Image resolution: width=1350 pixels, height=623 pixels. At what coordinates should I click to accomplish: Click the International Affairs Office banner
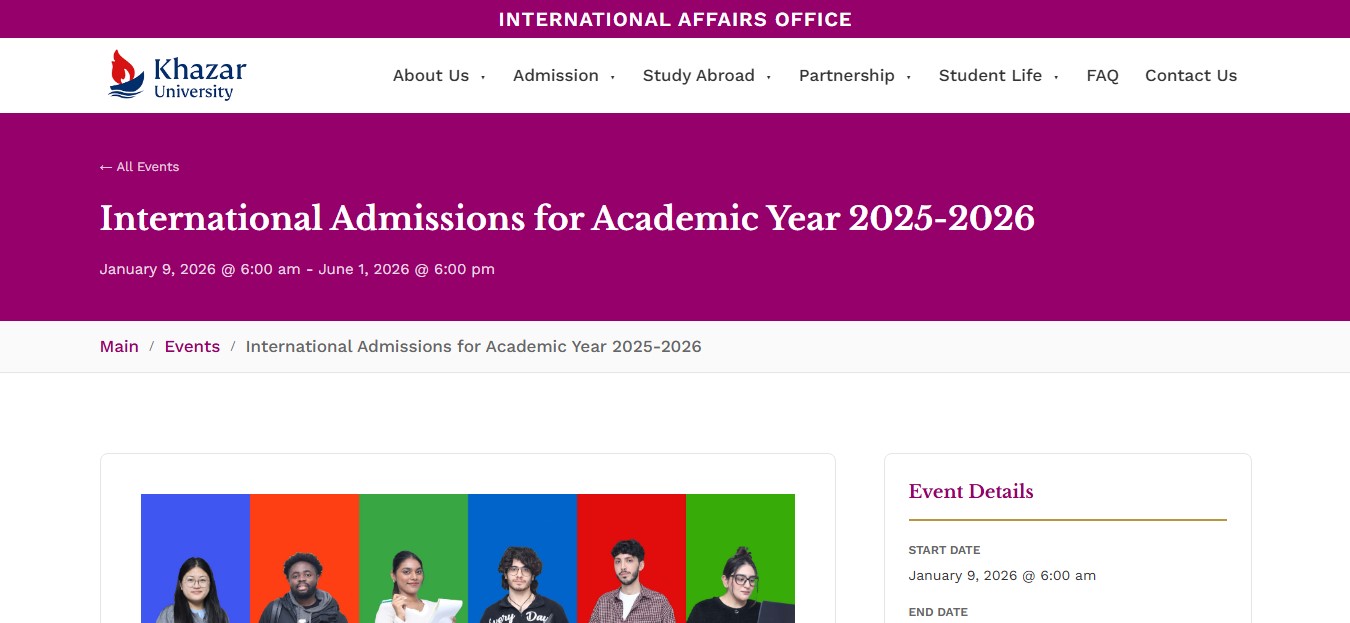coord(675,19)
